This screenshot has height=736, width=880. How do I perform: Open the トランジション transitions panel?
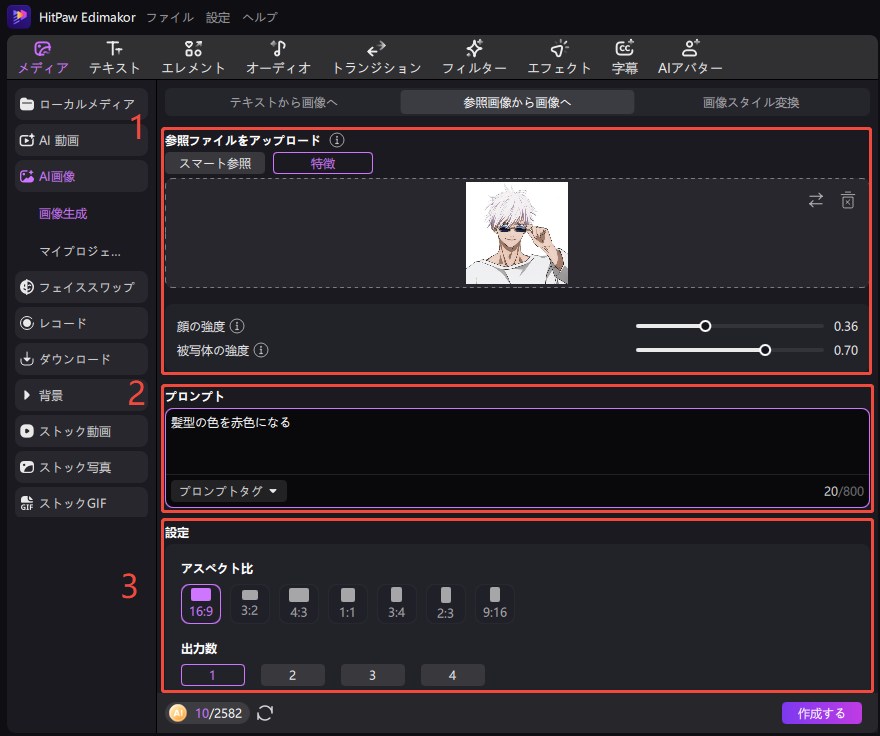click(376, 58)
